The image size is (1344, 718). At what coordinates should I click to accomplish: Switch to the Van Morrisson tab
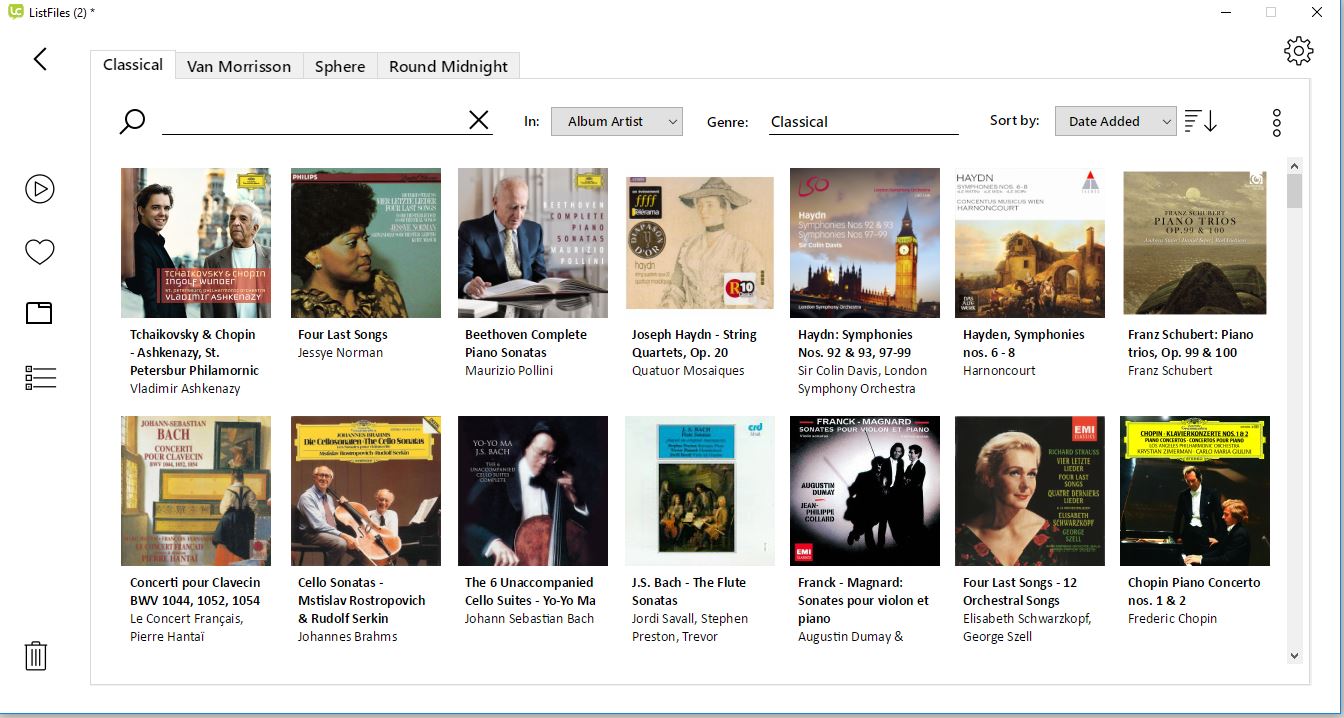point(239,66)
